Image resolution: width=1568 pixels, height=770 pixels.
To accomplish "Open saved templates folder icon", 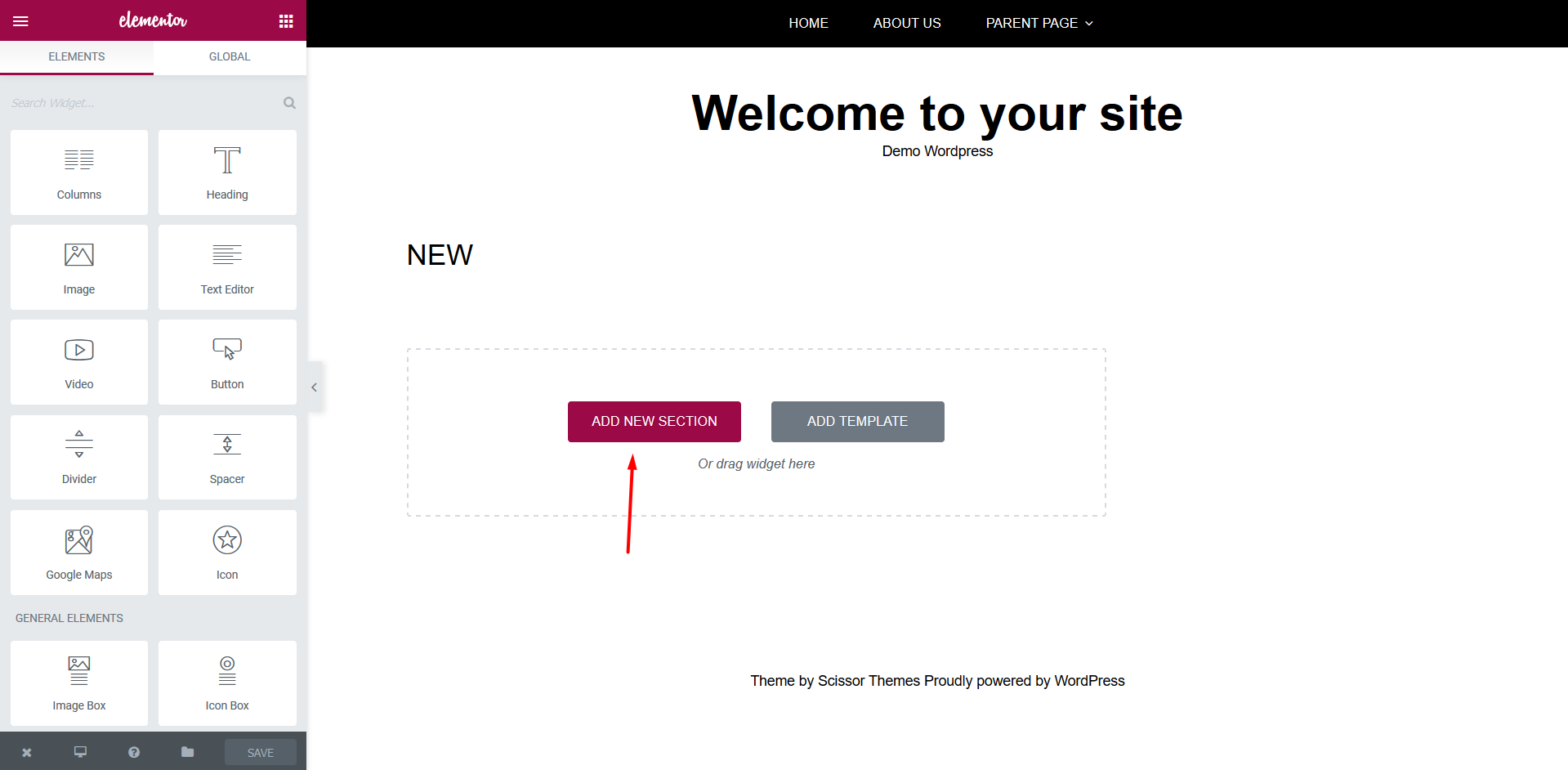I will click(187, 751).
